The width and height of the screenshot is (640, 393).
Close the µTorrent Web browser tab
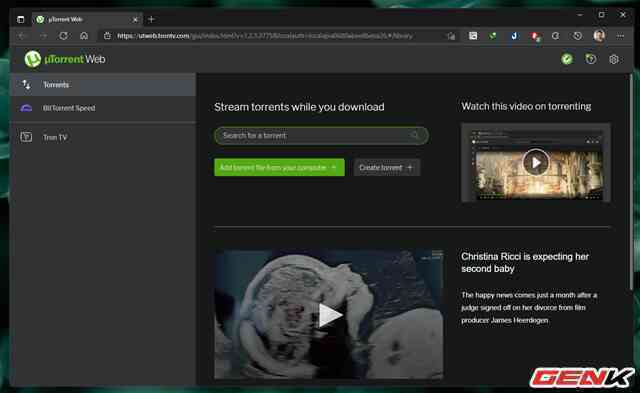click(x=135, y=19)
